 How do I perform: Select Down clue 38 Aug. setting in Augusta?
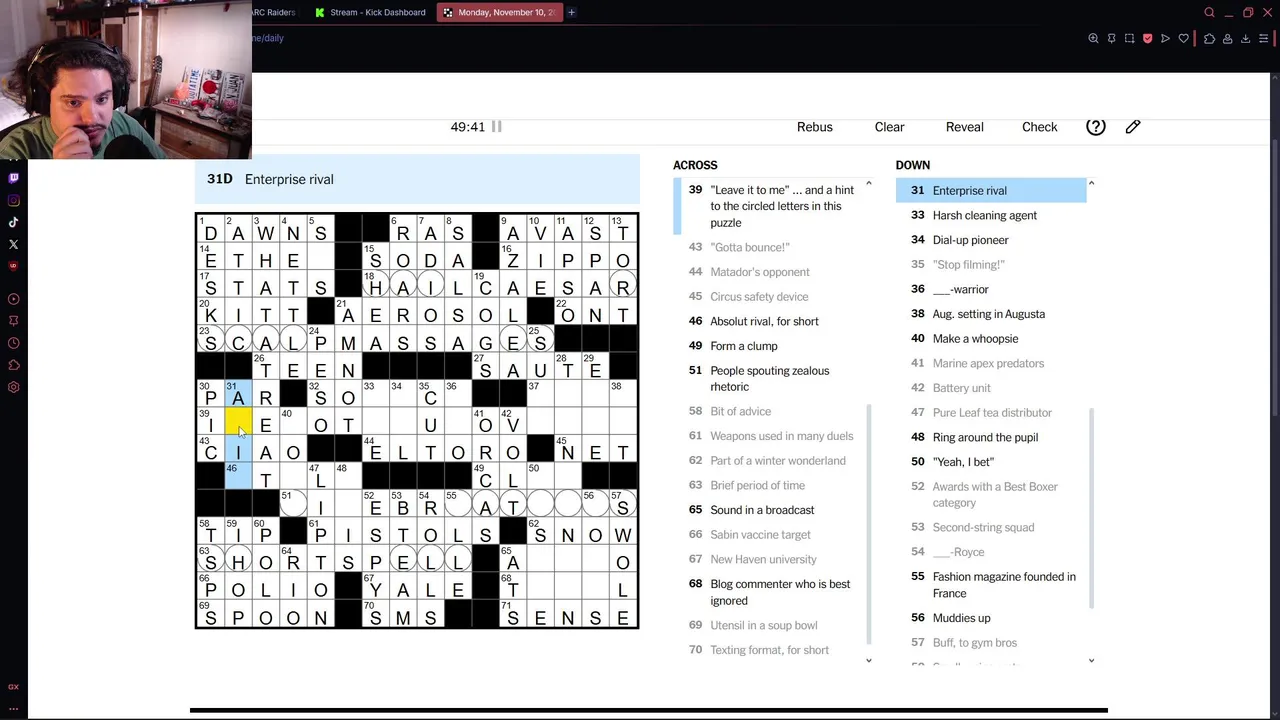click(991, 314)
